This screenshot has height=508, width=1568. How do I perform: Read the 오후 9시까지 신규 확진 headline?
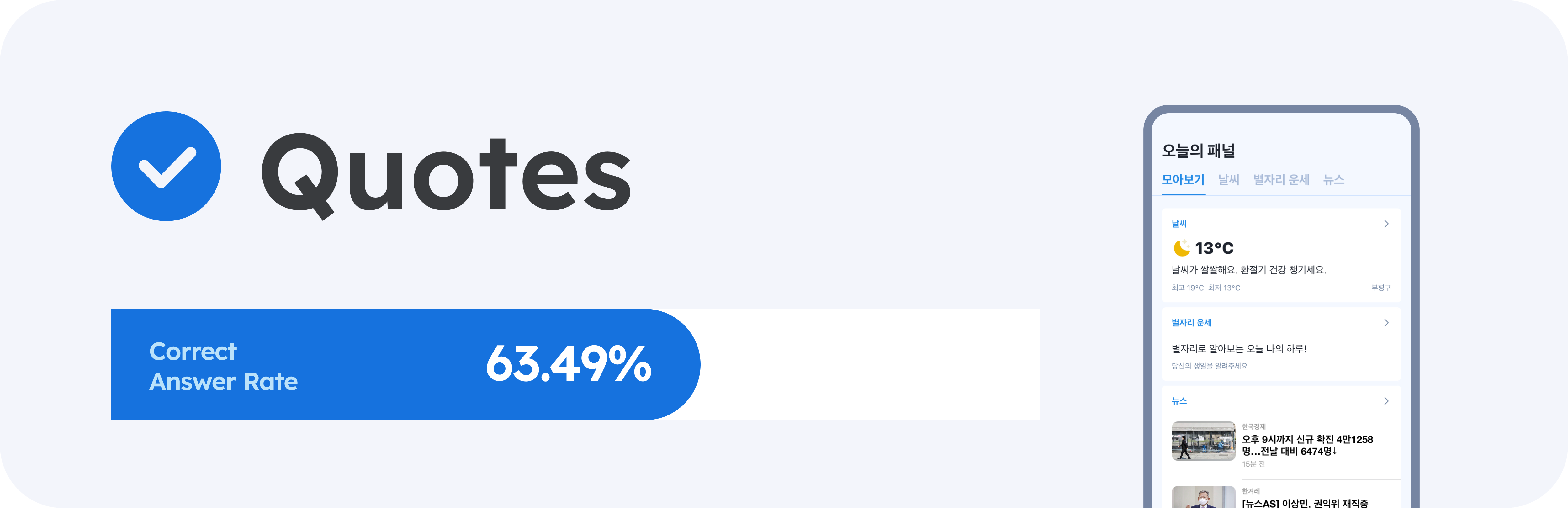click(1307, 445)
